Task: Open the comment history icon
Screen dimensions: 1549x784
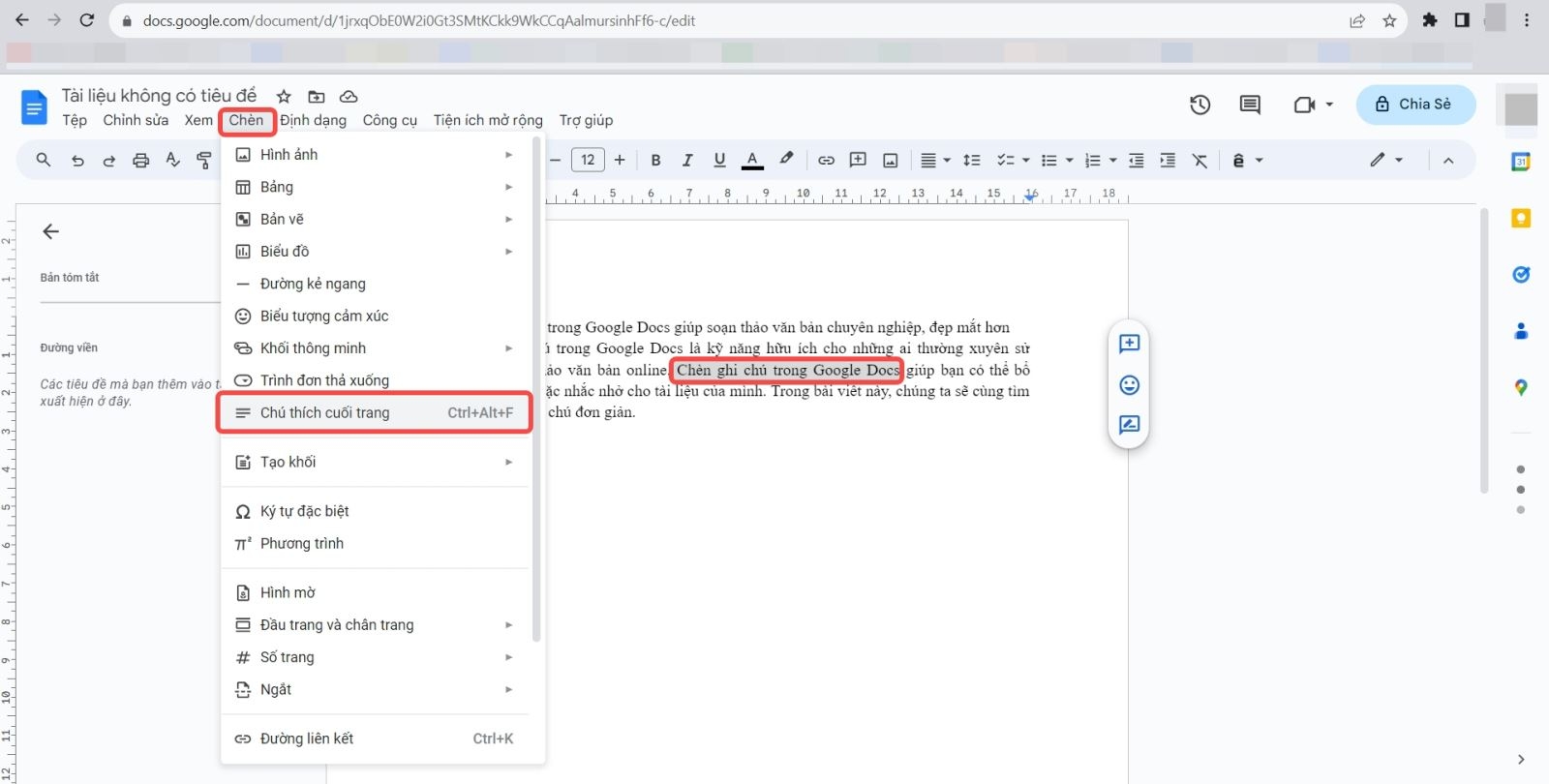Action: tap(1250, 105)
